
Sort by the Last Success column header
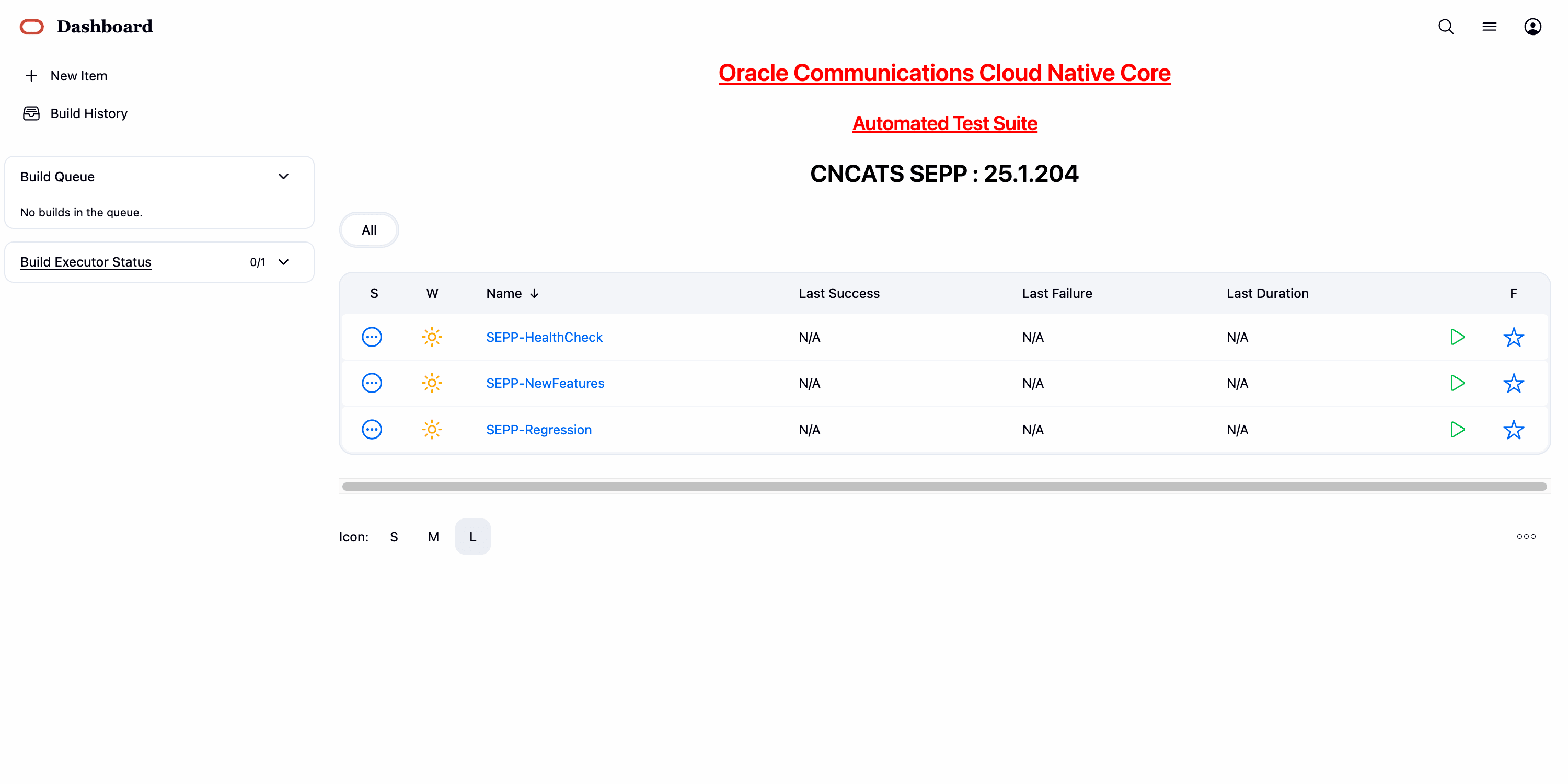pos(839,293)
